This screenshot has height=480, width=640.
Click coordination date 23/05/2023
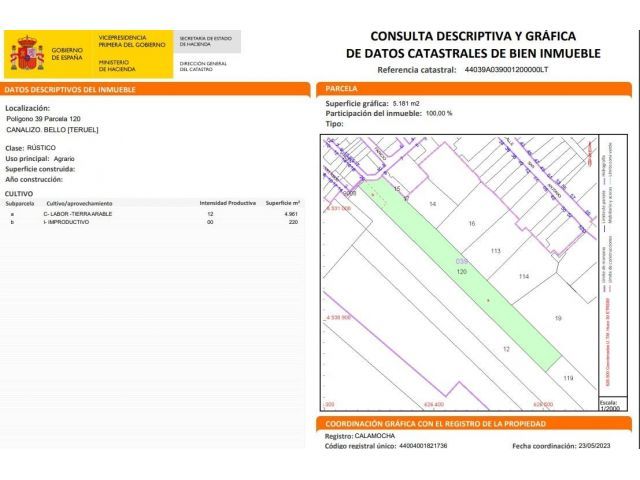(594, 446)
